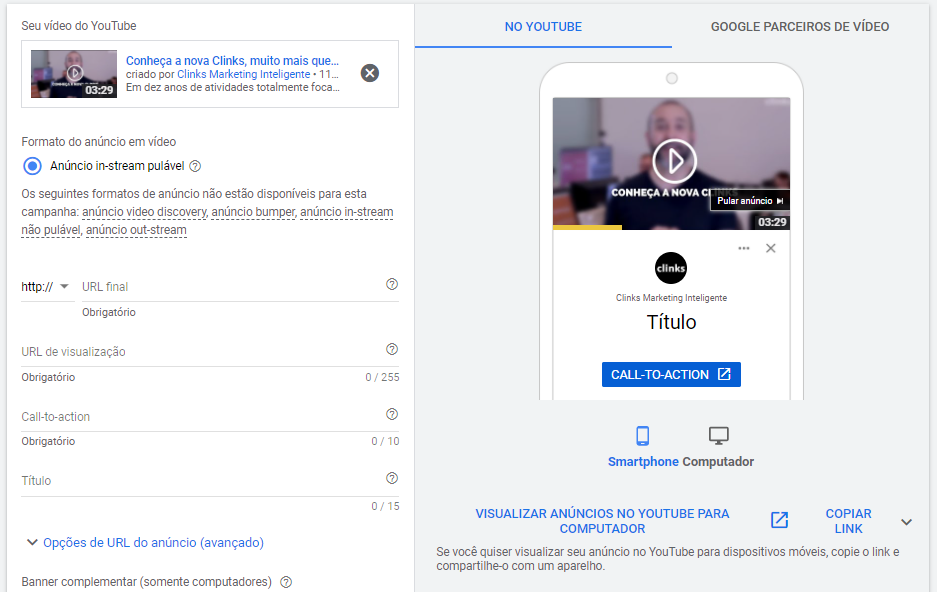Click the yellow video progress bar in the preview
Viewport: 937px width, 592px height.
tap(587, 228)
